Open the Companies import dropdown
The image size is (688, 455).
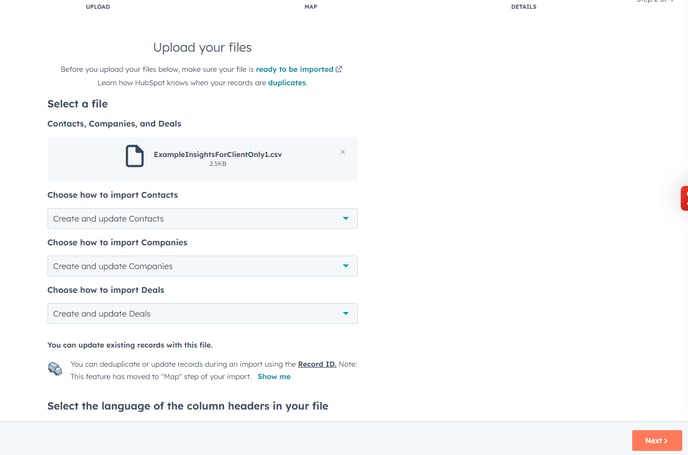point(202,266)
